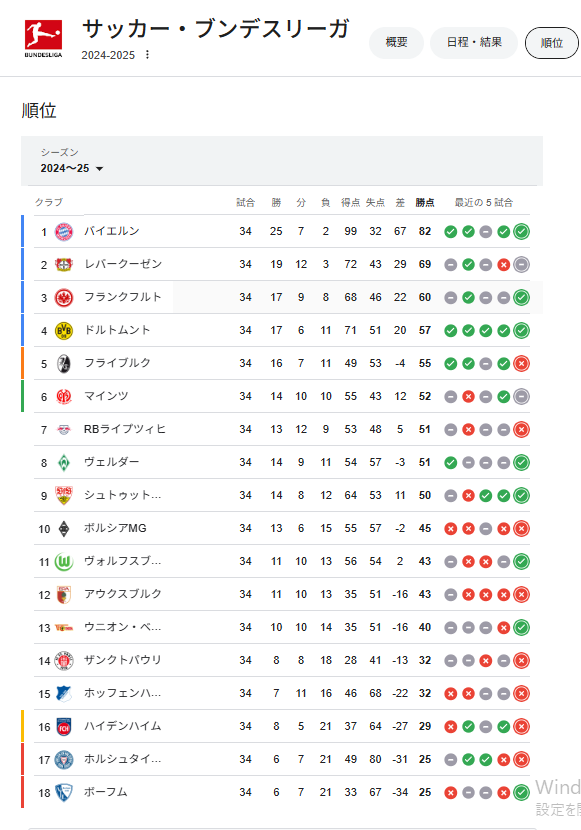Click the Bochum crest in row 18
Screen dimensions: 581x830
(x=64, y=792)
